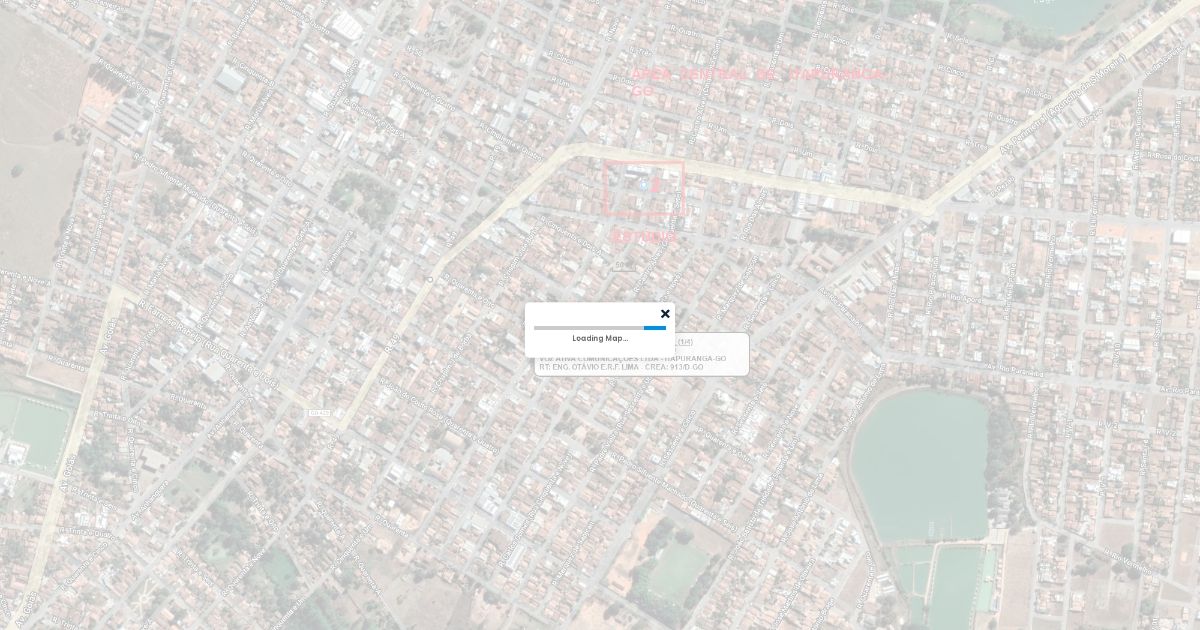Click the small circle marker on diagonal avenue
This screenshot has height=630, width=1200.
pyautogui.click(x=430, y=279)
